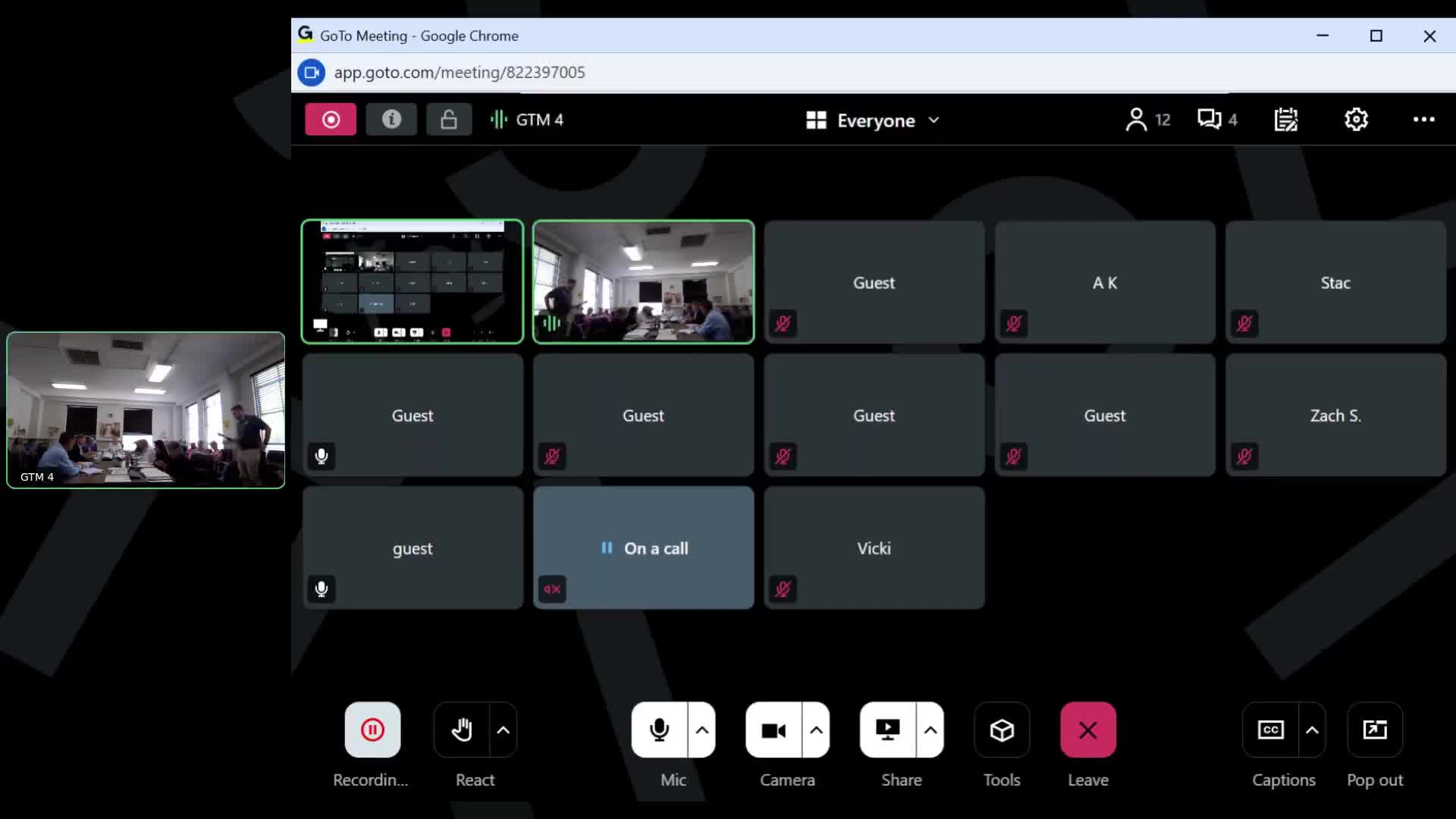1456x819 pixels.
Task: Open the chat messages icon
Action: 1209,120
